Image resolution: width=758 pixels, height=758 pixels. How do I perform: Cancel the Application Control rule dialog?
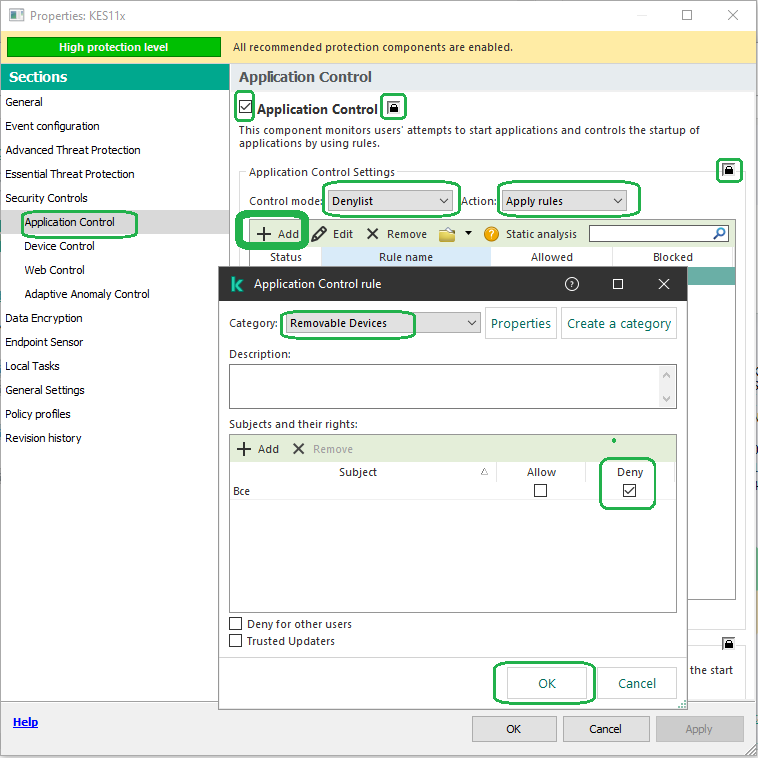(x=637, y=683)
